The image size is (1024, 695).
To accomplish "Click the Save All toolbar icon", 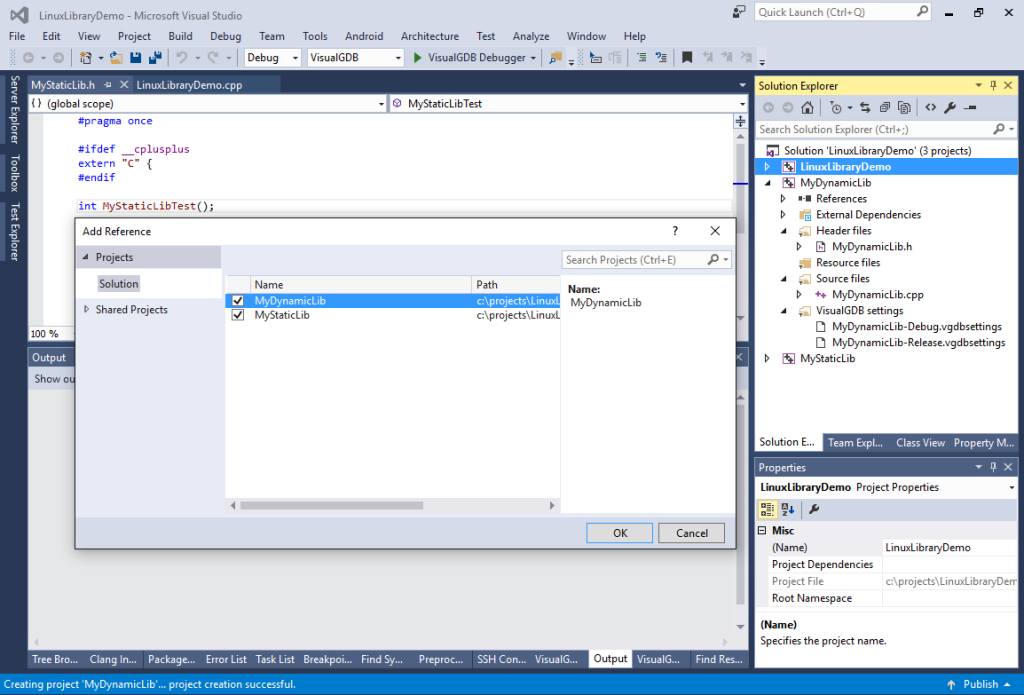I will coord(156,57).
